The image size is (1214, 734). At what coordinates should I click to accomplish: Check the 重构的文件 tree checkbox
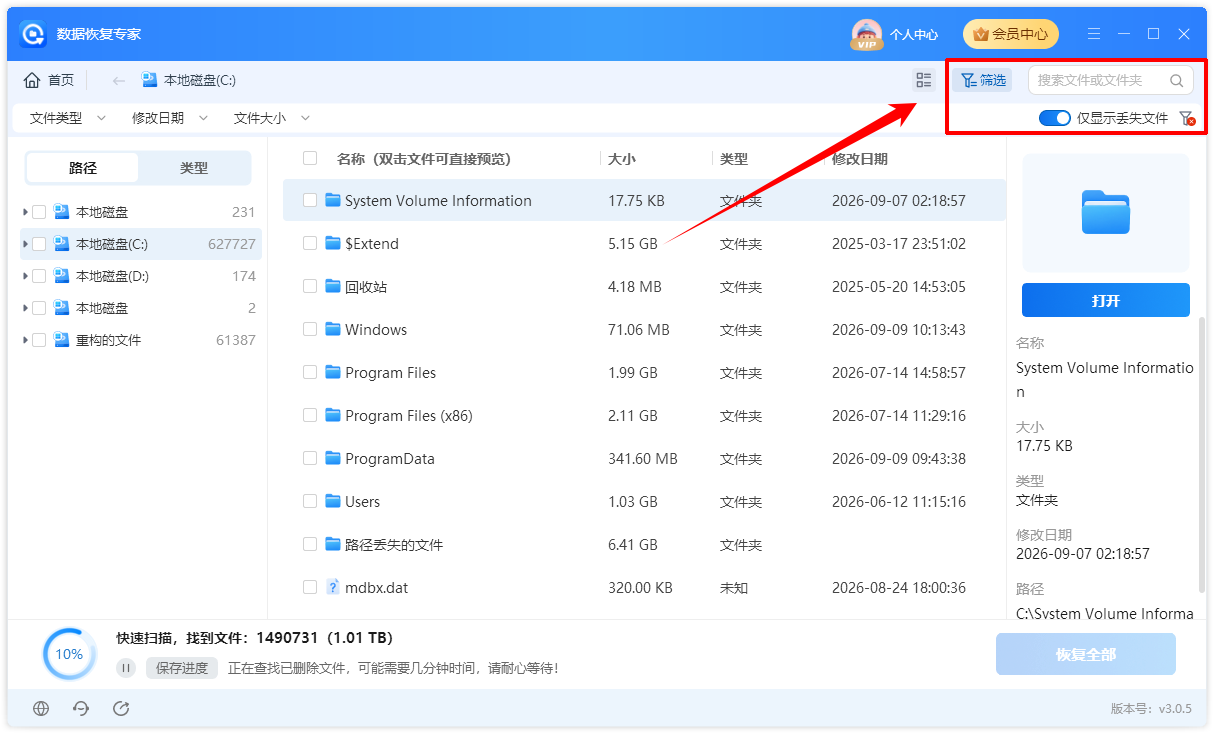point(39,340)
